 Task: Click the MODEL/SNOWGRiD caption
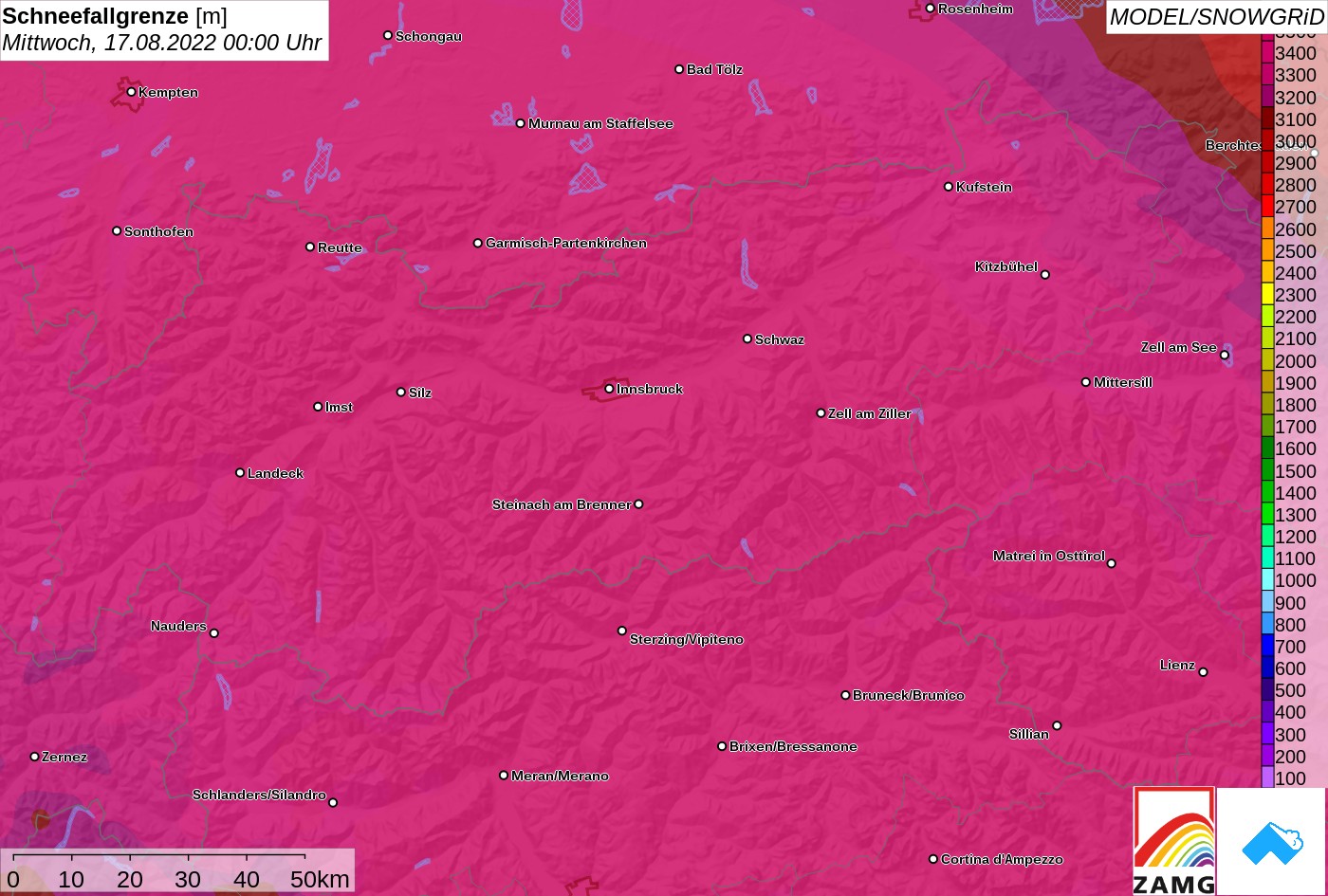click(1216, 17)
